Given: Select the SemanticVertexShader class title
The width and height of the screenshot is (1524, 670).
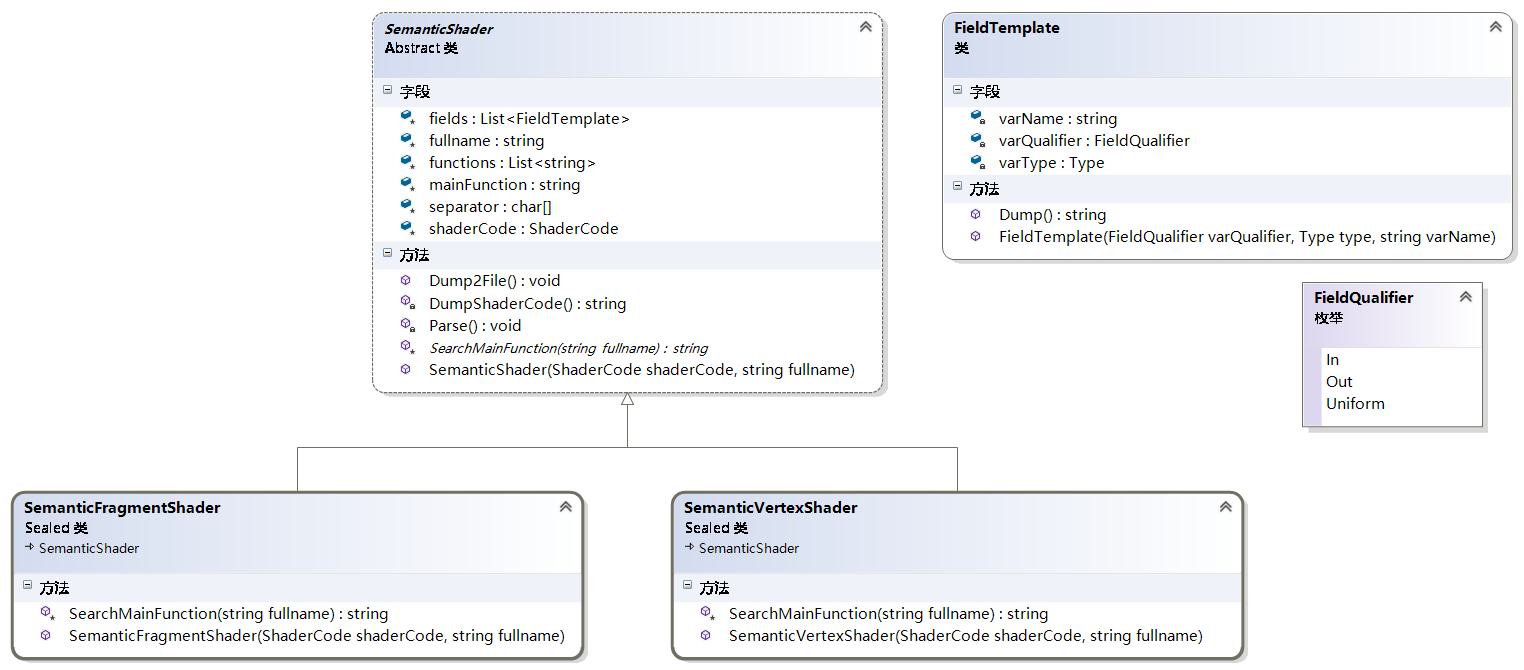Looking at the screenshot, I should pyautogui.click(x=770, y=508).
